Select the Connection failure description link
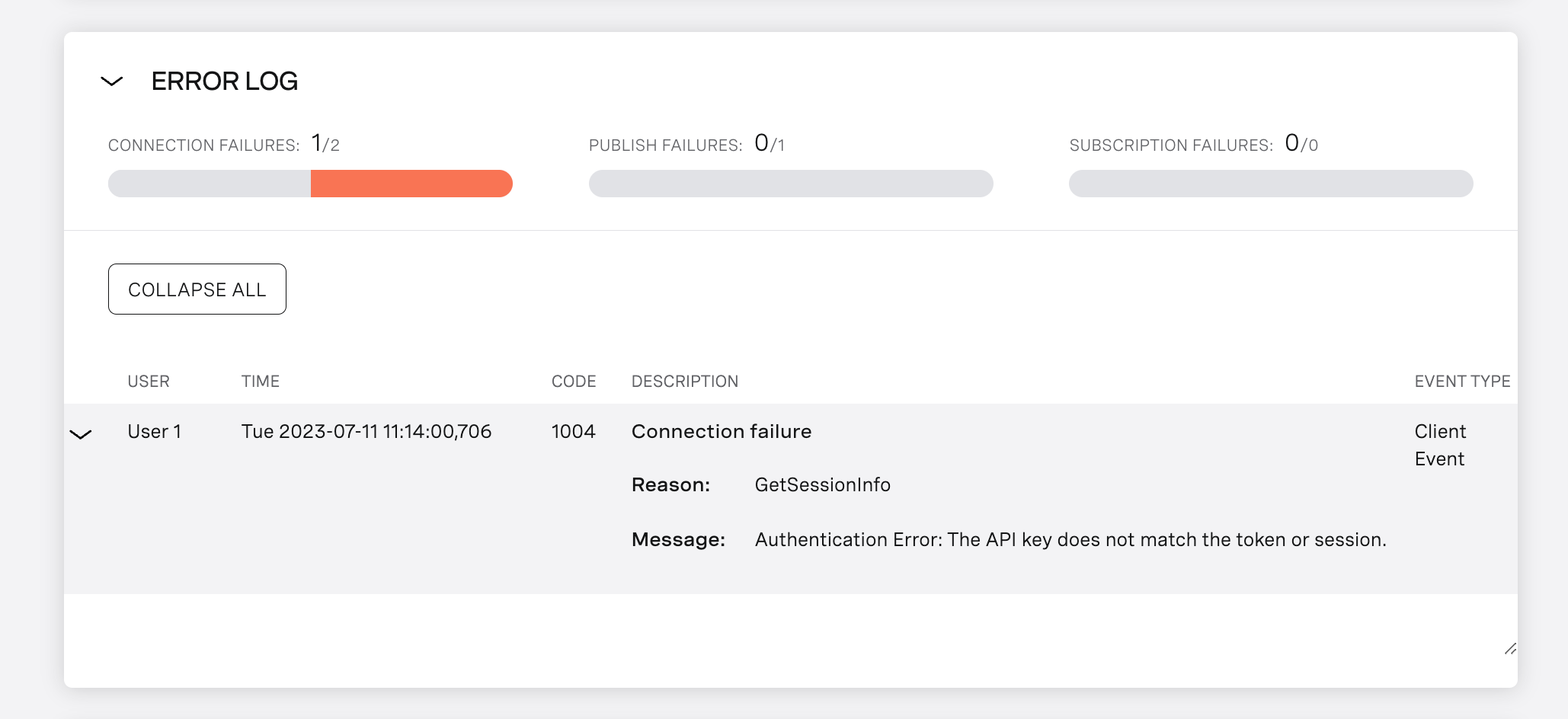 coord(721,431)
